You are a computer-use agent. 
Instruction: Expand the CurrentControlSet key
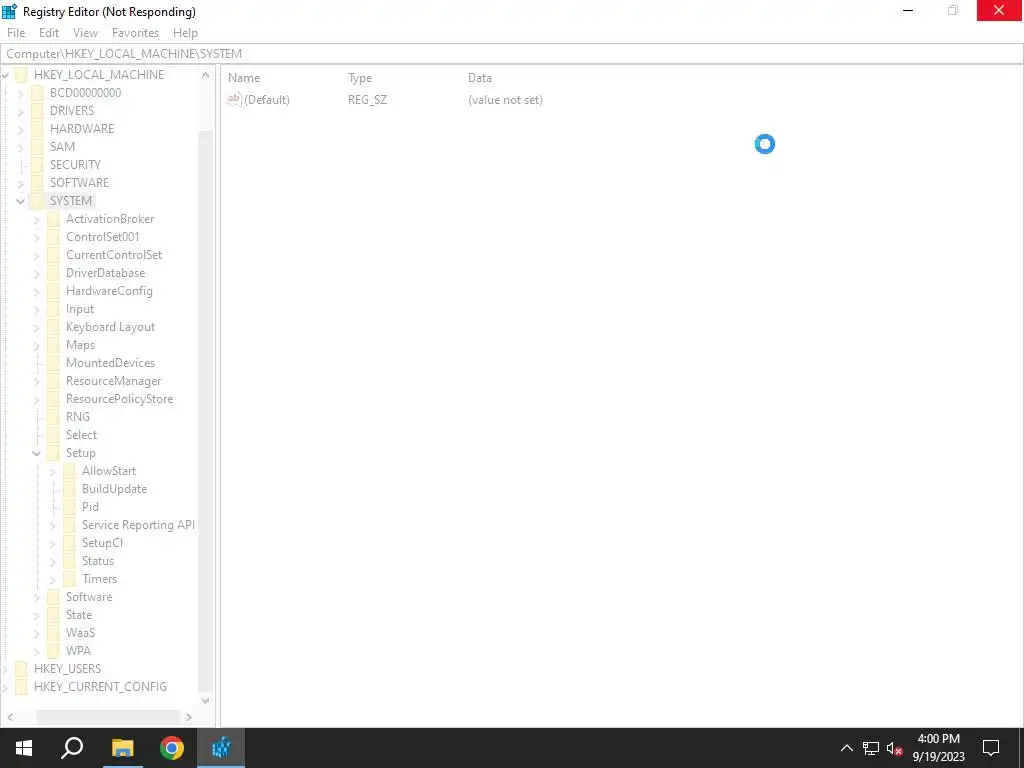(37, 255)
